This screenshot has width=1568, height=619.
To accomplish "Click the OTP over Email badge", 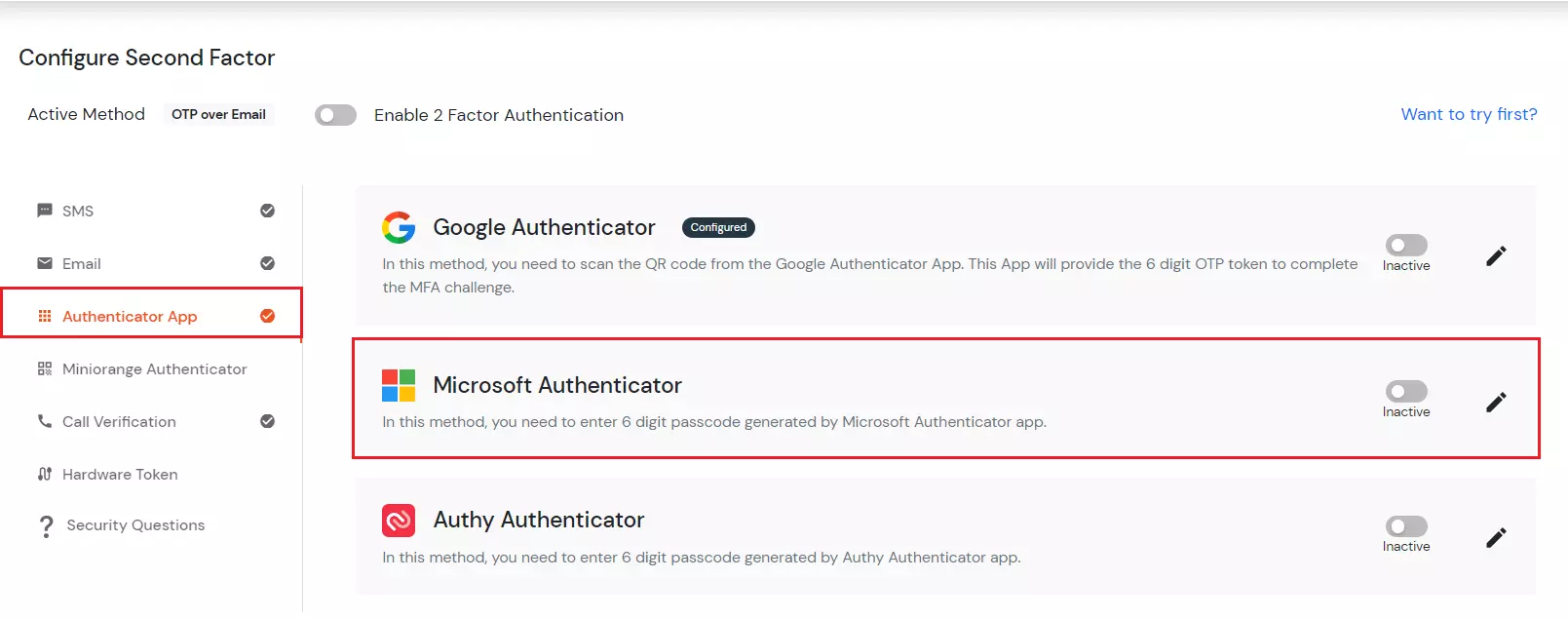I will pos(218,114).
